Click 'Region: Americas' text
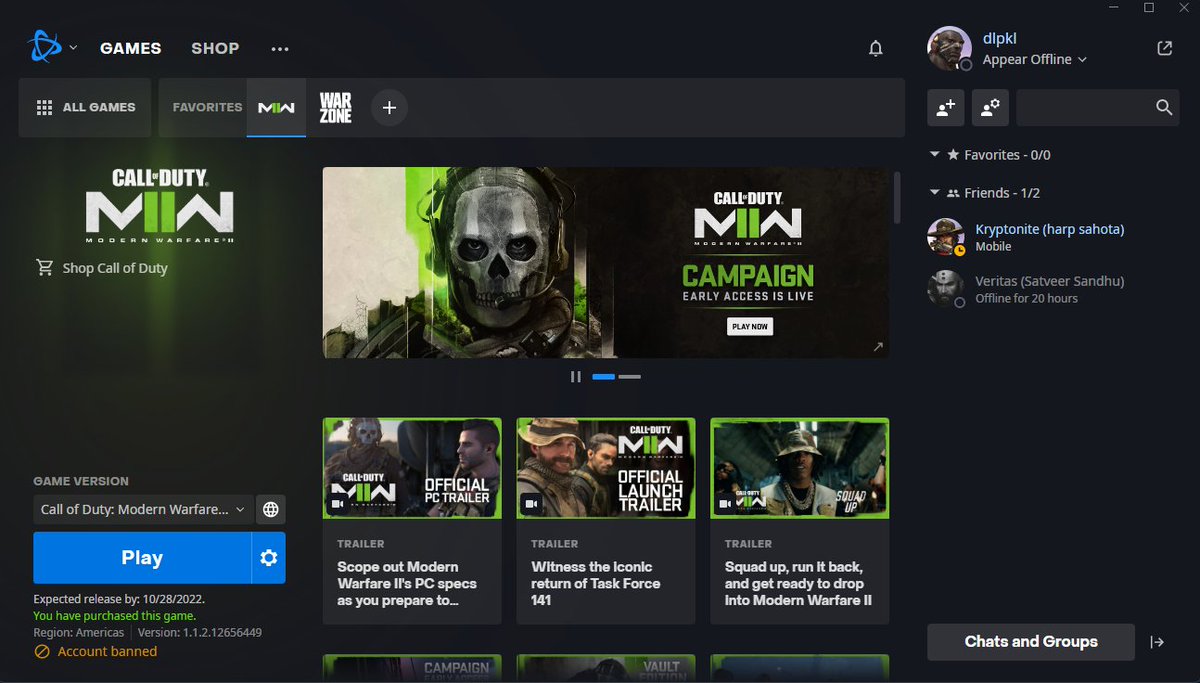 (x=79, y=632)
